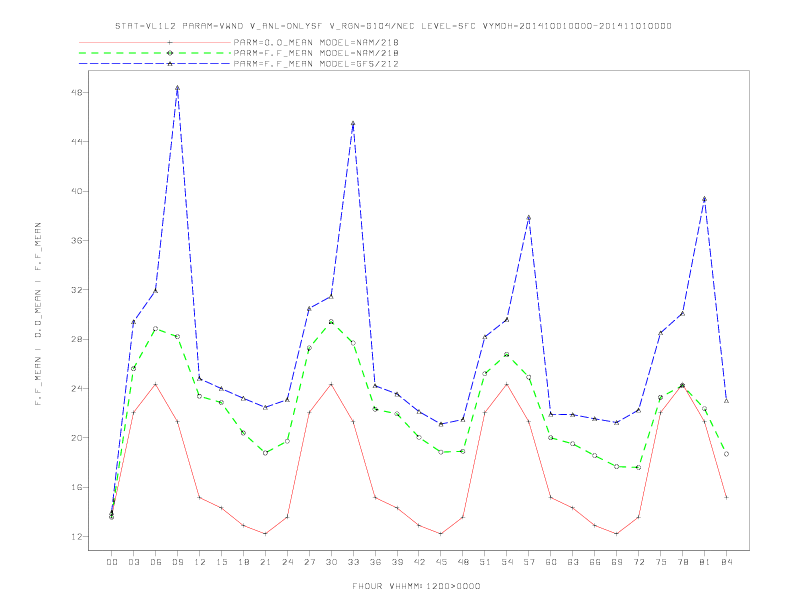Click x-axis tick label 03

click(133, 562)
